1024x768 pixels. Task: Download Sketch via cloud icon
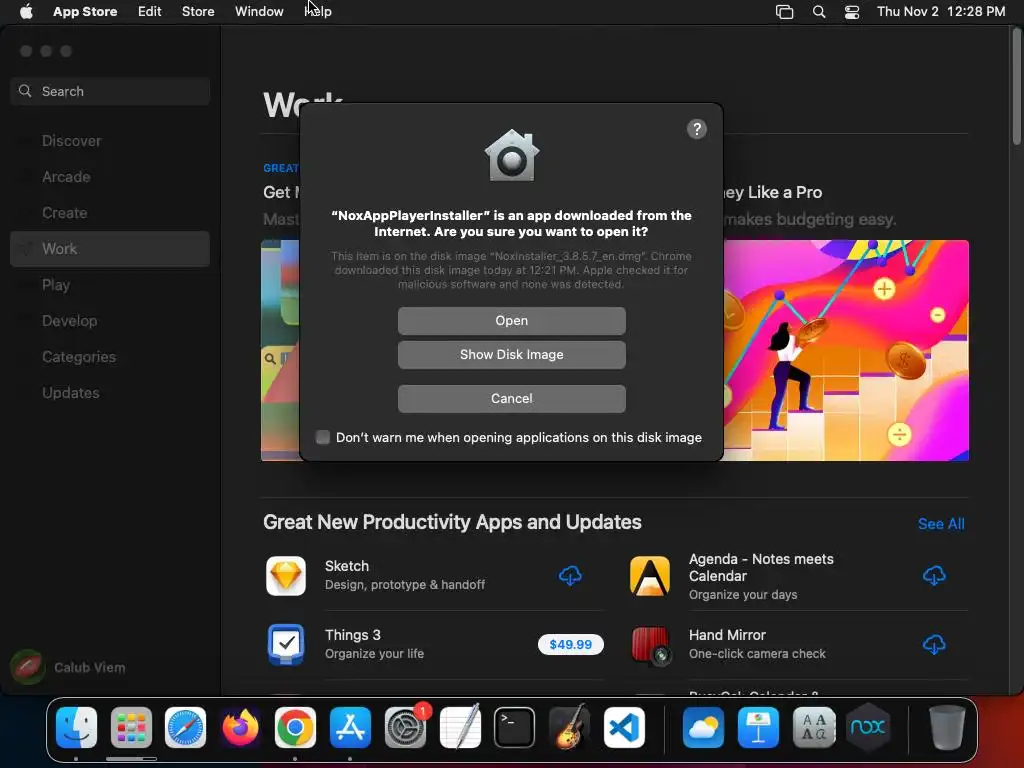point(570,575)
